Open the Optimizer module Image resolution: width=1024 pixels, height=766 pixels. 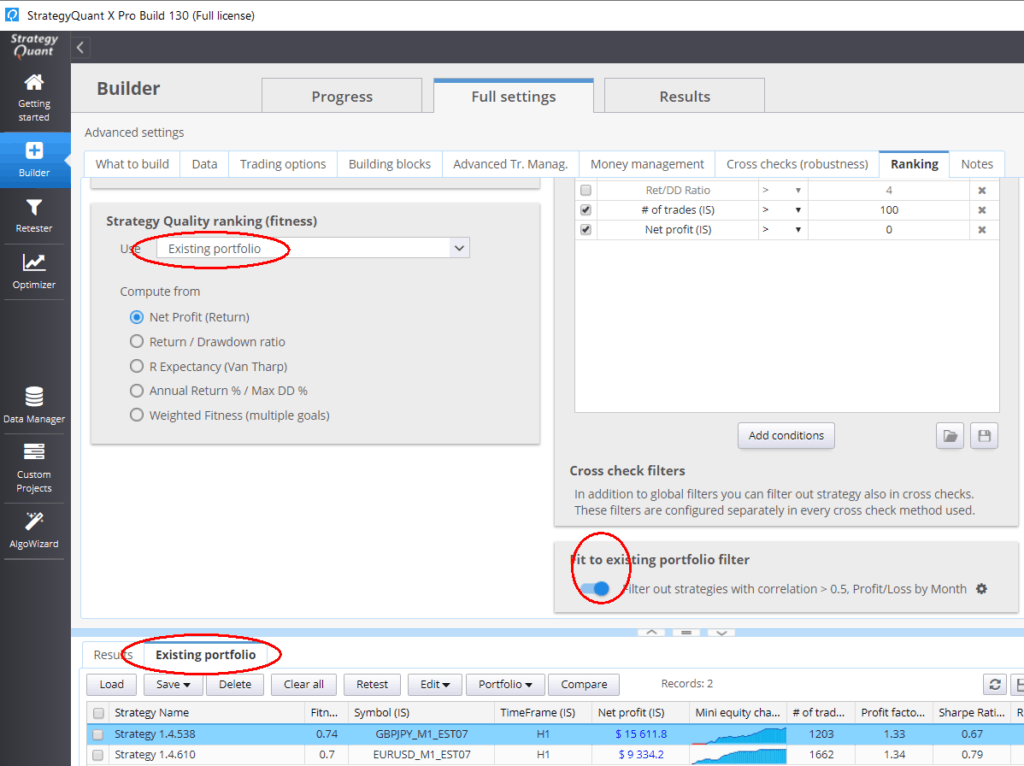click(34, 271)
